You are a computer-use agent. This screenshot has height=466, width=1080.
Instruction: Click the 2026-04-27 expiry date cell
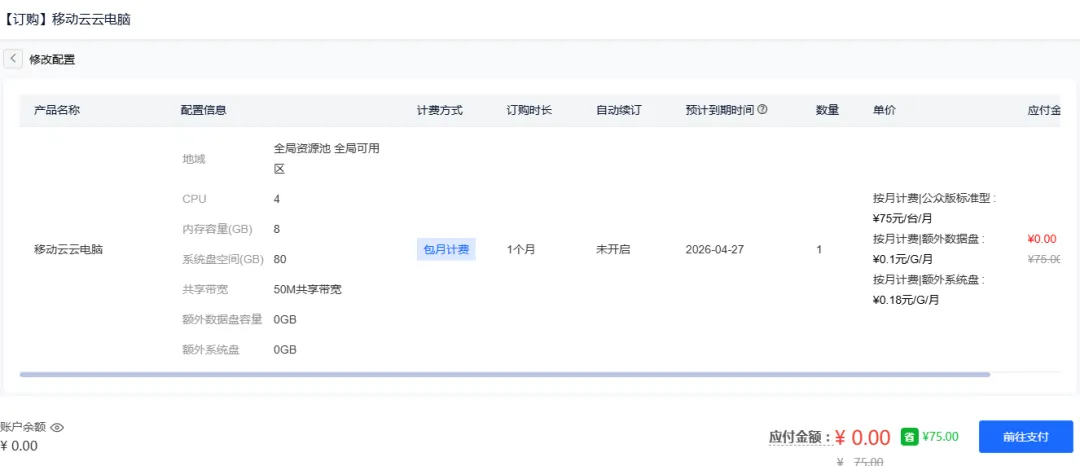click(x=716, y=250)
